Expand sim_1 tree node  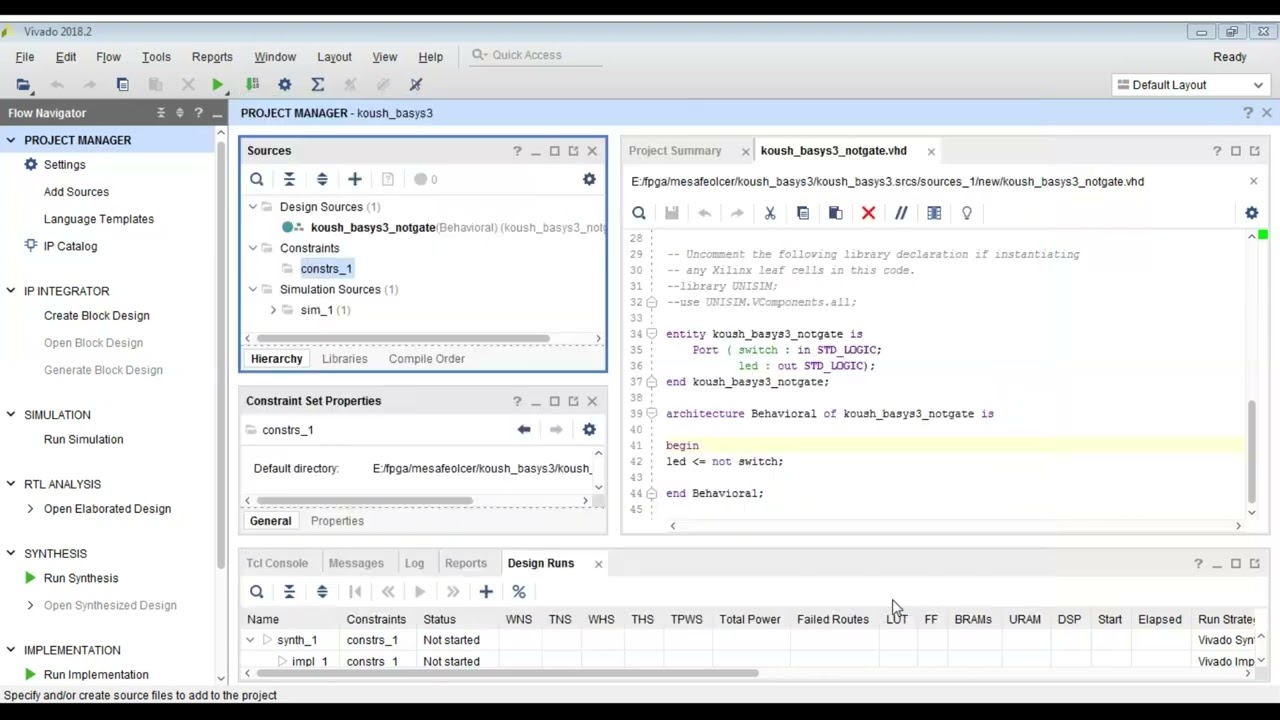[x=273, y=310]
